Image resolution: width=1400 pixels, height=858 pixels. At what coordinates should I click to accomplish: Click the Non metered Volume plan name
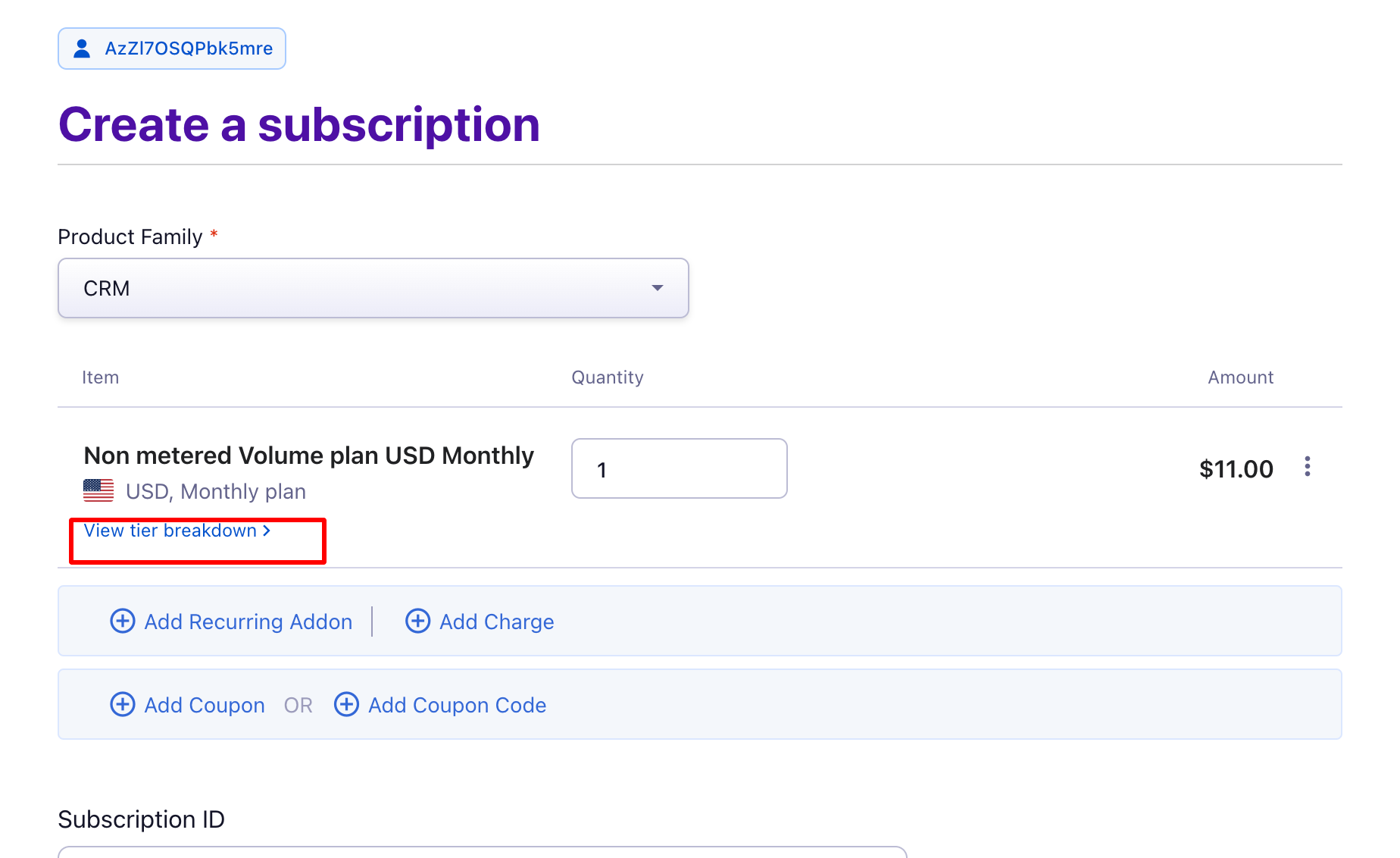[308, 456]
